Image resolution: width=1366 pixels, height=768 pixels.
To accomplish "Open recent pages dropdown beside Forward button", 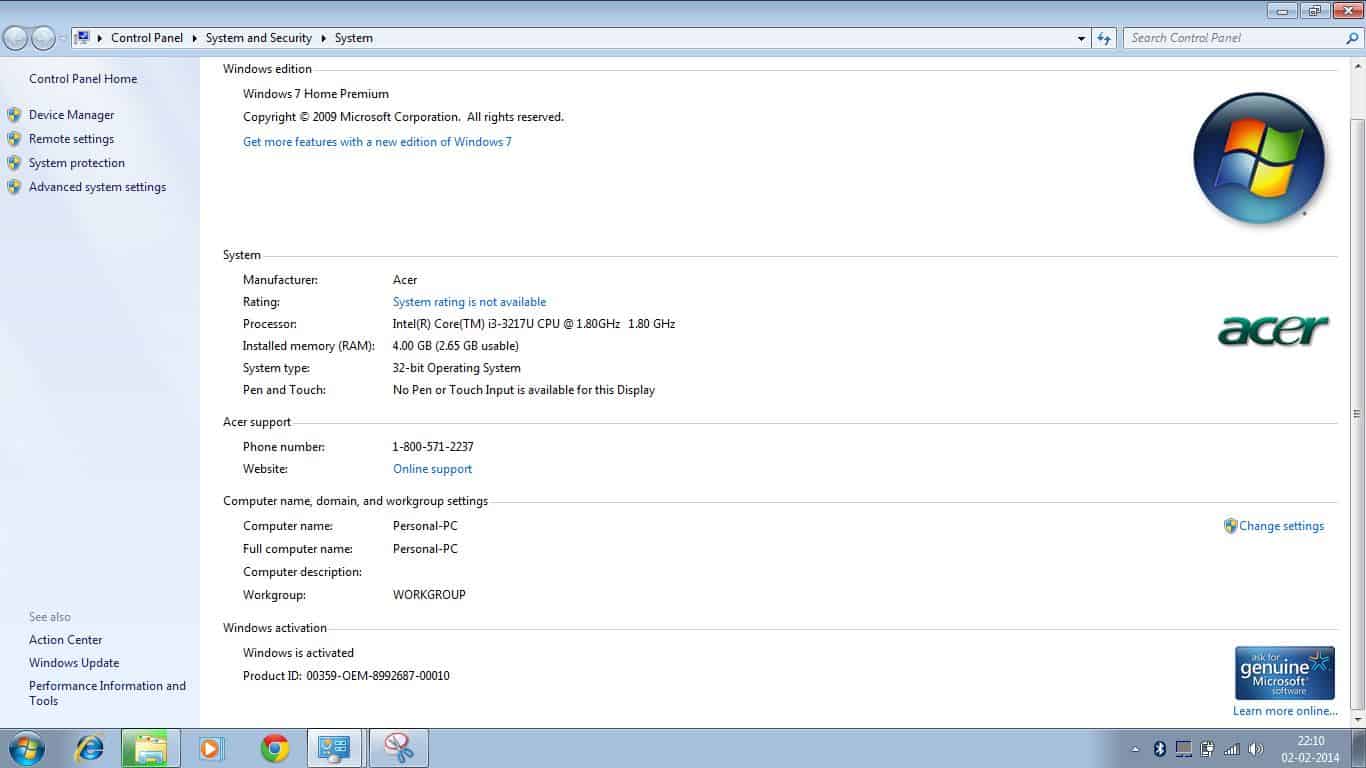I will [63, 38].
